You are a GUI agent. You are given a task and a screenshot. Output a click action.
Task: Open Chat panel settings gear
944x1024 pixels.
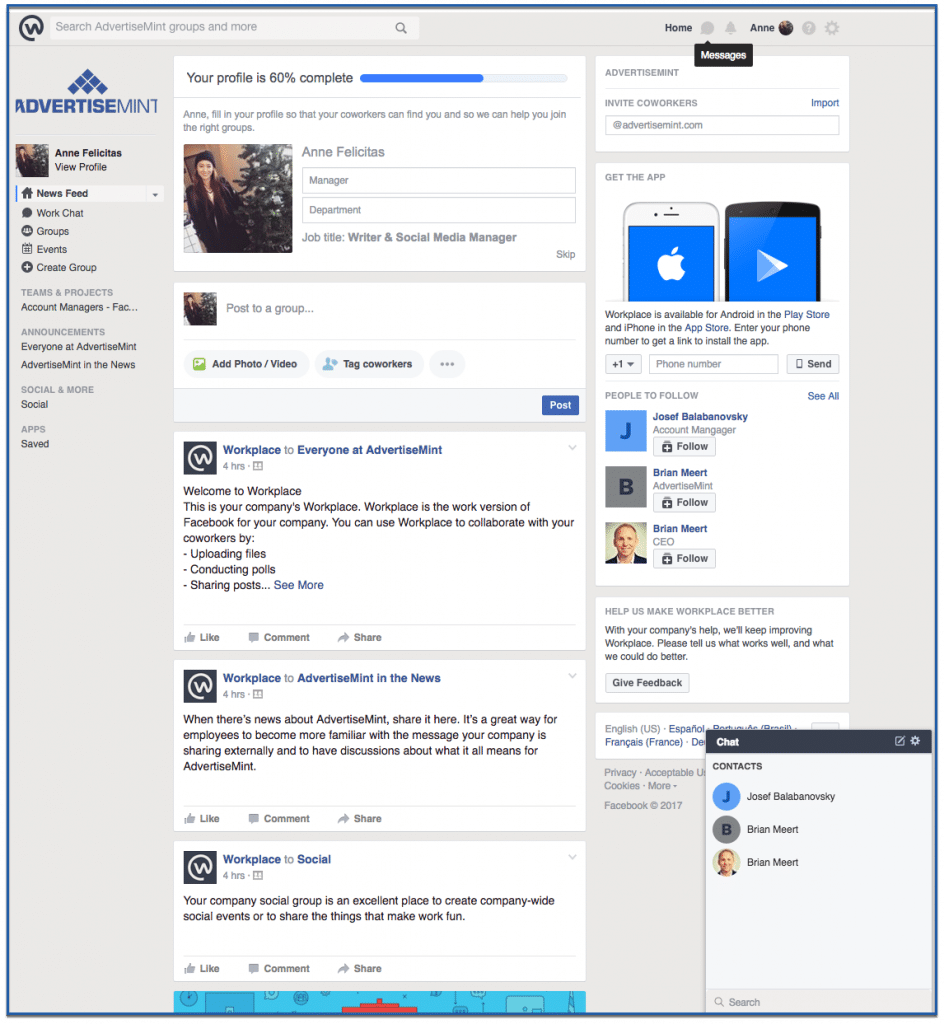[915, 741]
